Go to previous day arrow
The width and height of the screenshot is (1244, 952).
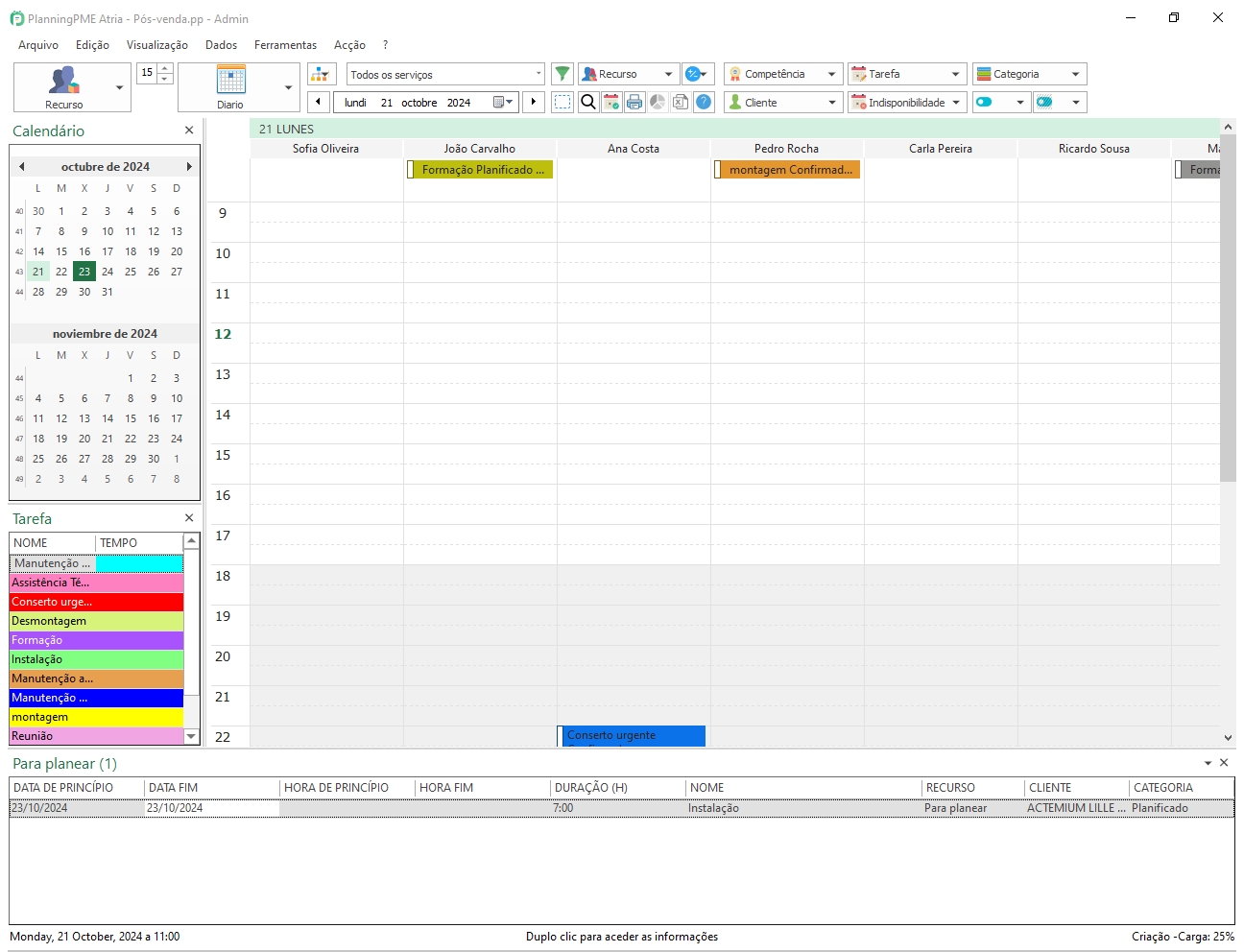click(319, 102)
